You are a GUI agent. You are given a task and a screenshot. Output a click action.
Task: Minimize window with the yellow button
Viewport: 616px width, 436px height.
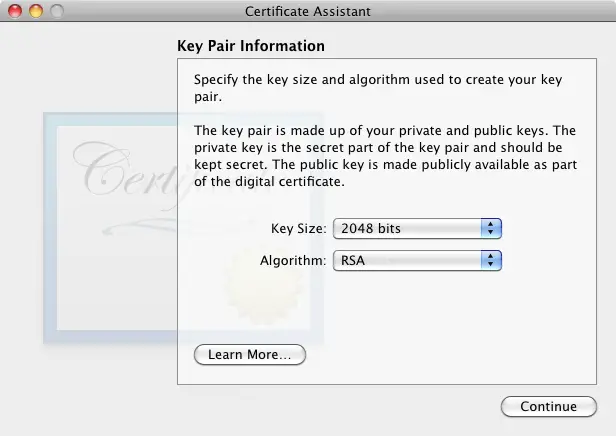tap(35, 12)
